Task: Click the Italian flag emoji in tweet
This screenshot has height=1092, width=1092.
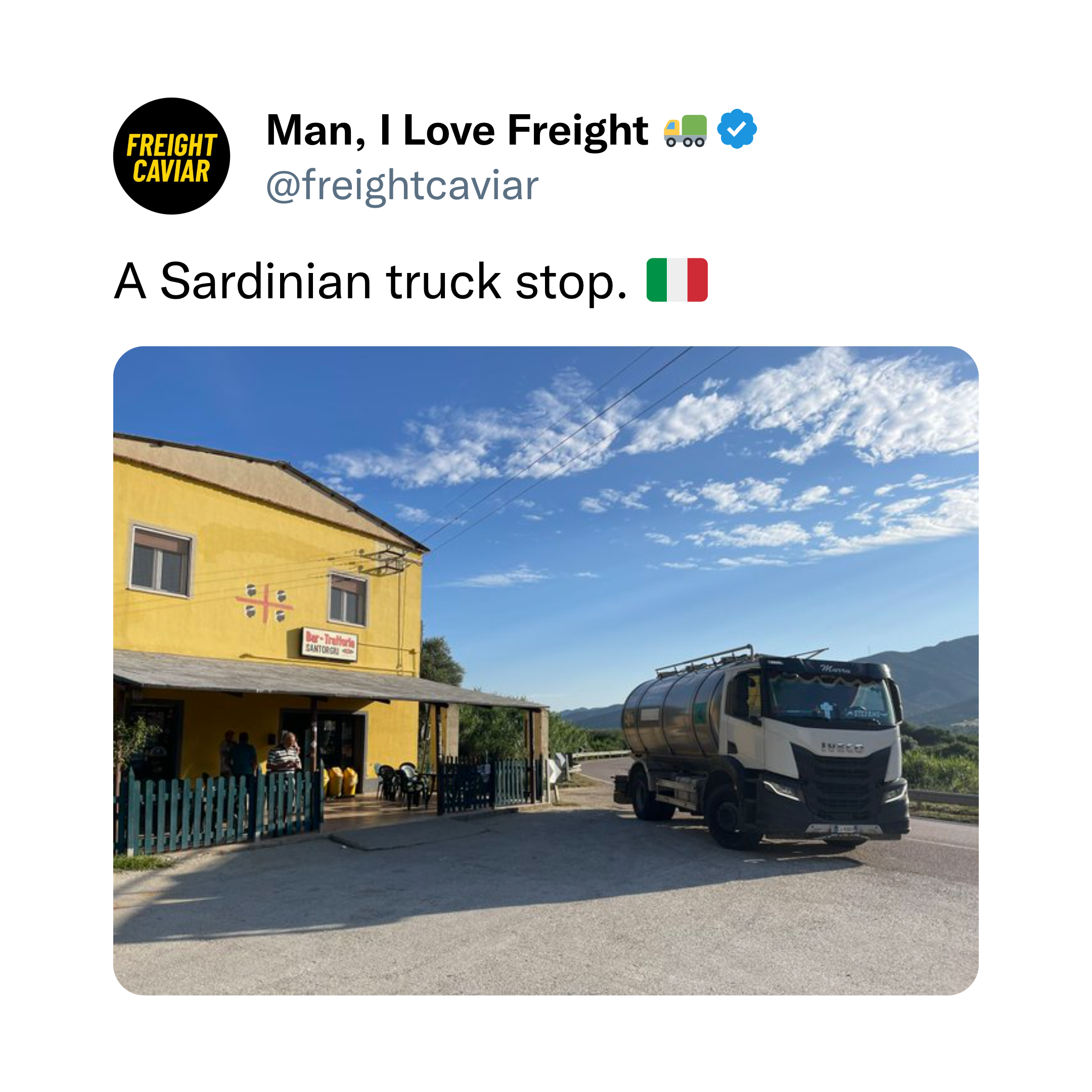Action: pos(676,280)
